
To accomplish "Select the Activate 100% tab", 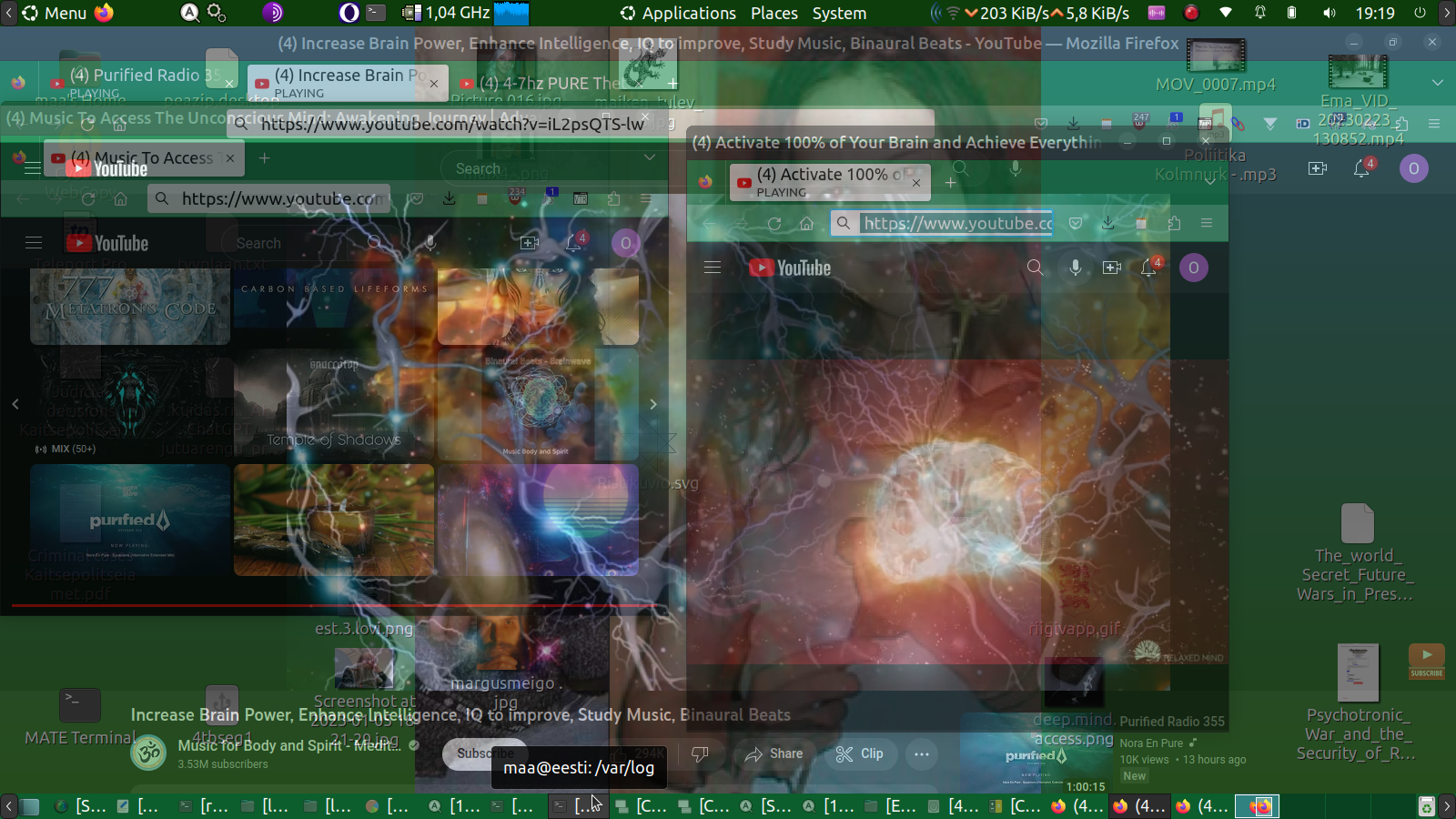I will [x=828, y=182].
